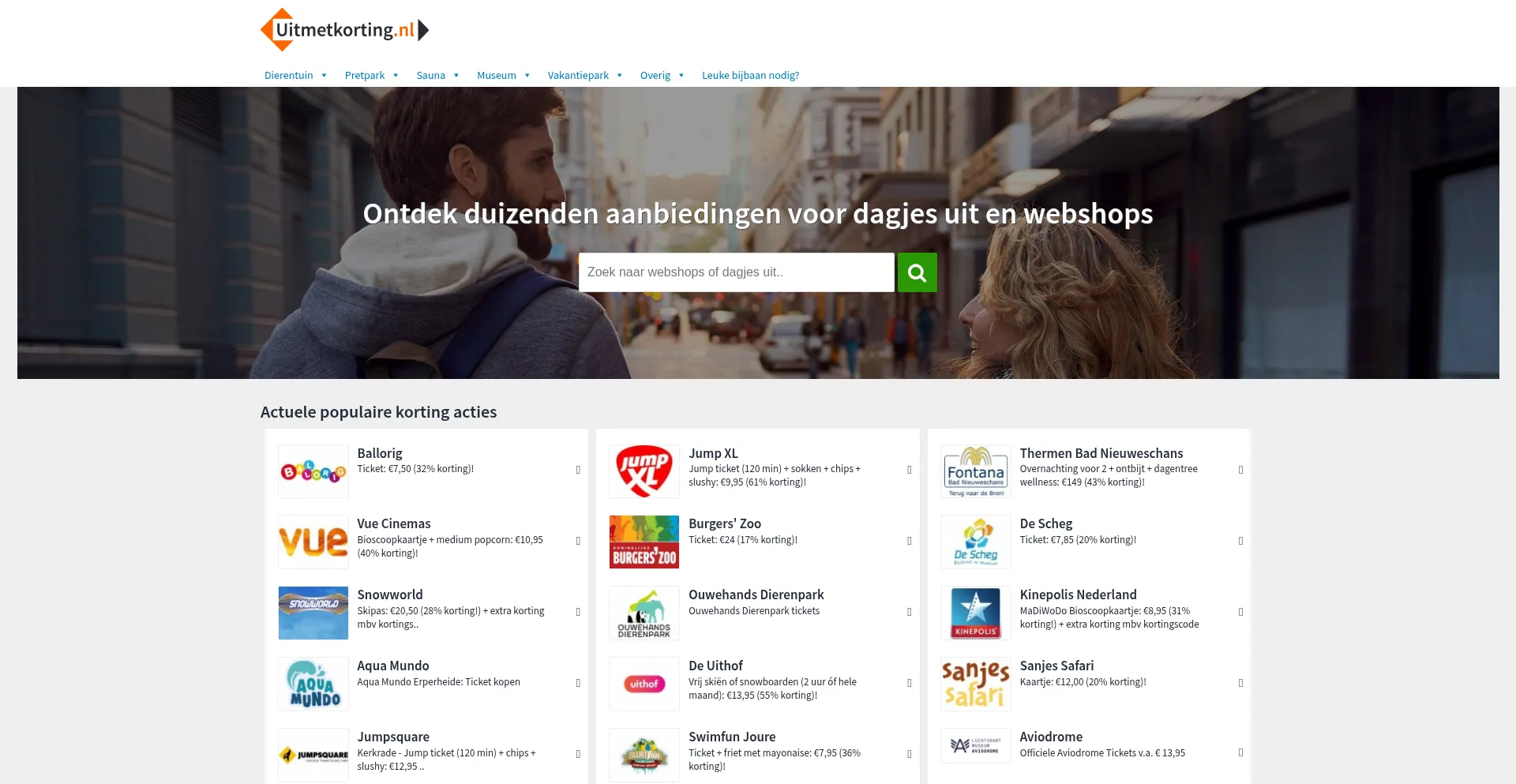The width and height of the screenshot is (1516, 784).
Task: Open the Fontana Bad Nieuweschans logo
Action: [x=976, y=471]
